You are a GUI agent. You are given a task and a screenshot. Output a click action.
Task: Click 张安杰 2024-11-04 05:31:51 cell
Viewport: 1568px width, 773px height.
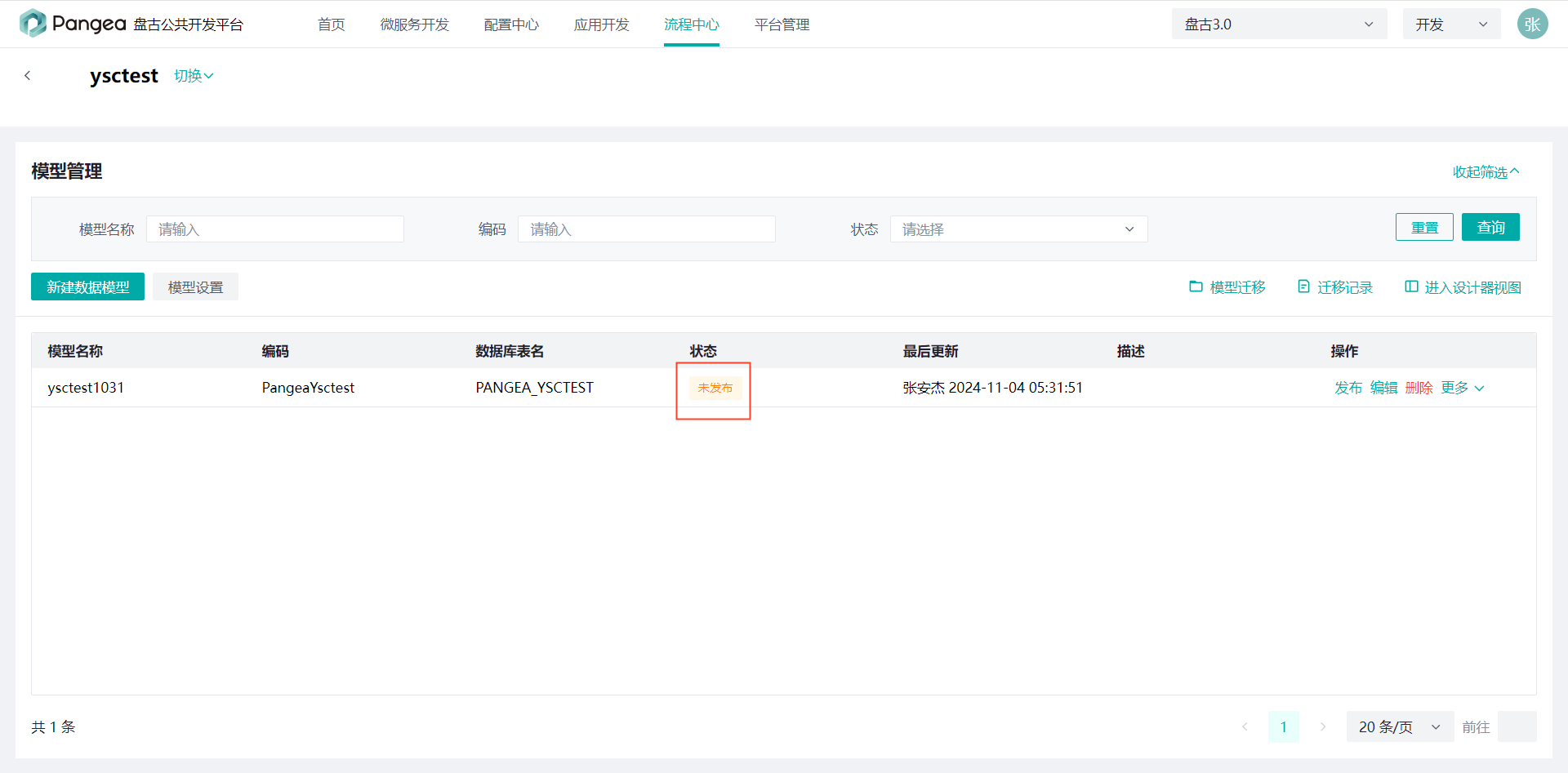click(992, 388)
